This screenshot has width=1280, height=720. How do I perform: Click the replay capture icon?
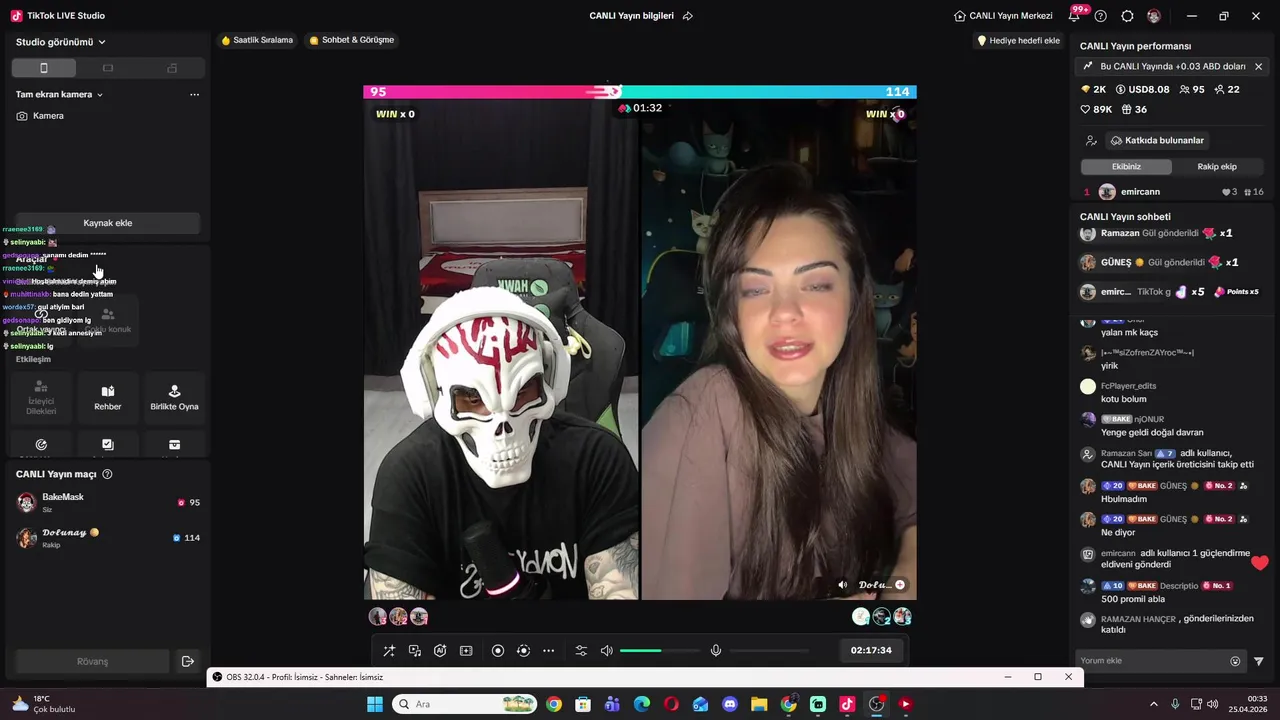[x=523, y=651]
